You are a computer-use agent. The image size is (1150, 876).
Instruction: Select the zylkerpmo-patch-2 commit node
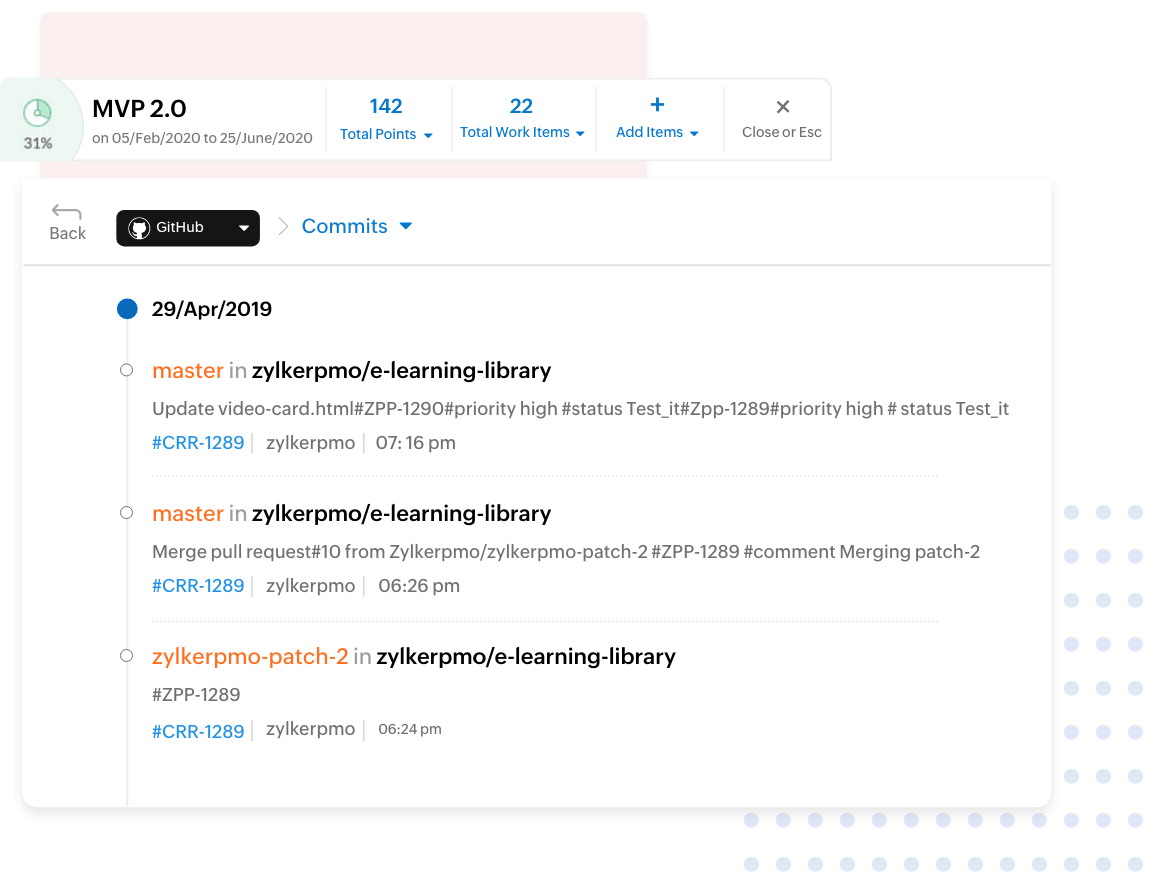coord(126,656)
